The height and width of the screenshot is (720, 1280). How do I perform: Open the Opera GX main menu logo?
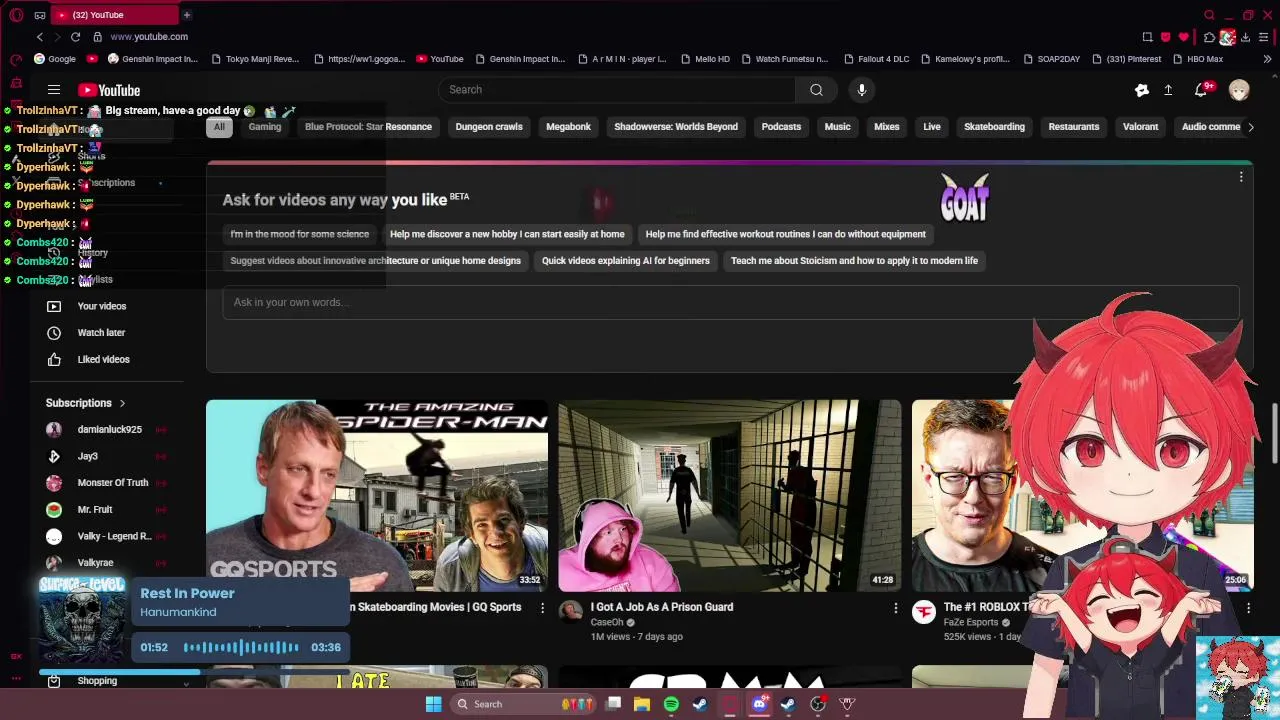pos(16,15)
